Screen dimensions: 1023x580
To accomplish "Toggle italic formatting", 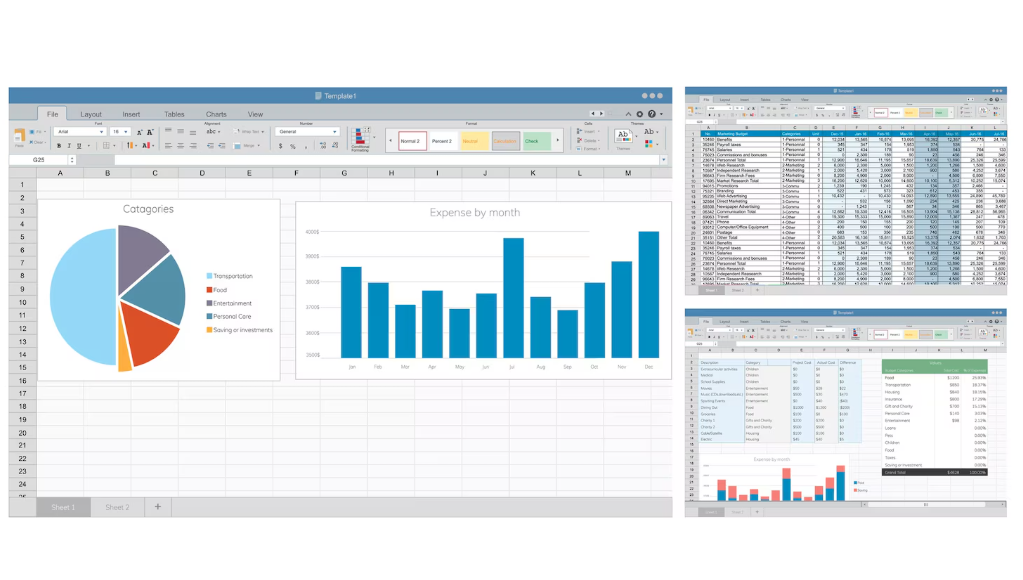I will coord(69,146).
